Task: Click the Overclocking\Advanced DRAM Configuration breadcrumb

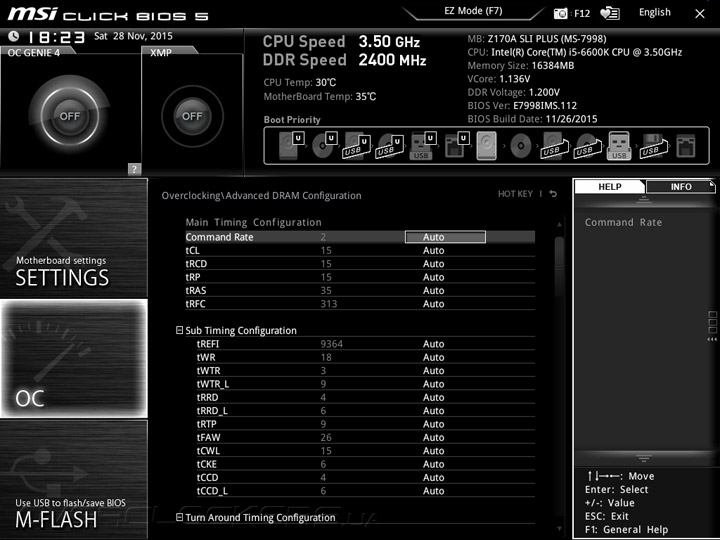Action: [x=261, y=196]
